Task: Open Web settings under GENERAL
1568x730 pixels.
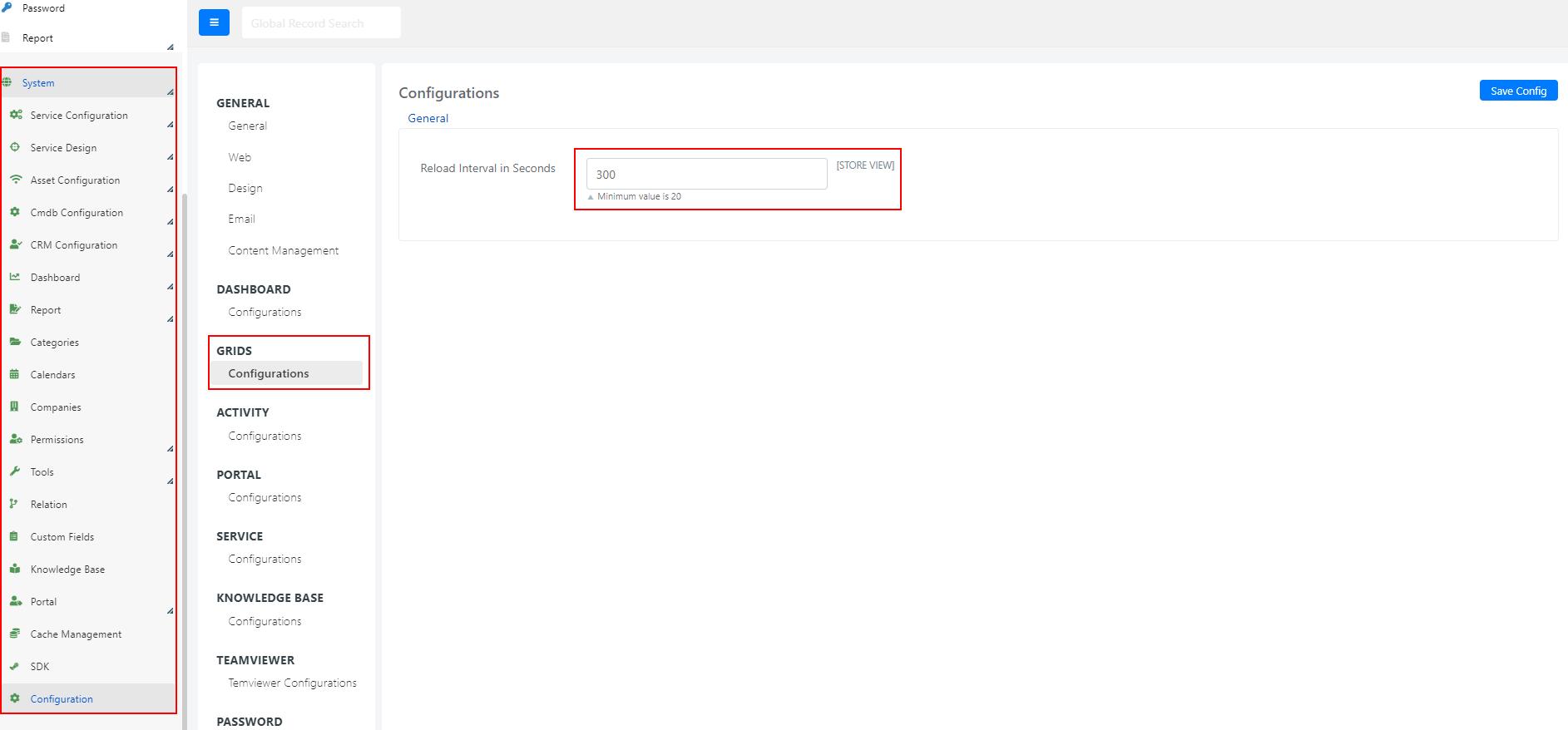Action: click(240, 157)
